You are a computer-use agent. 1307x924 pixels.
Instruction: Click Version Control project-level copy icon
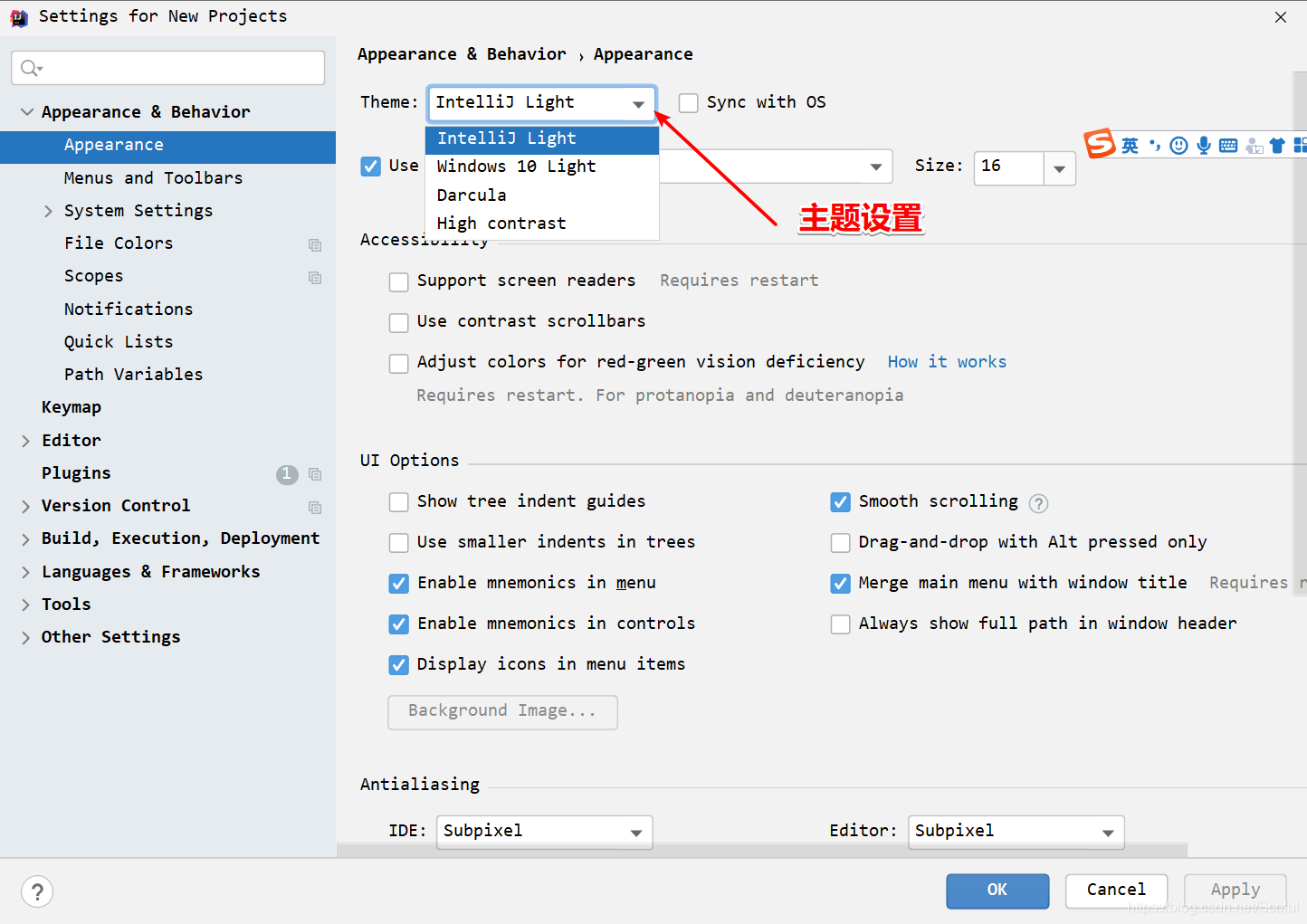click(315, 507)
